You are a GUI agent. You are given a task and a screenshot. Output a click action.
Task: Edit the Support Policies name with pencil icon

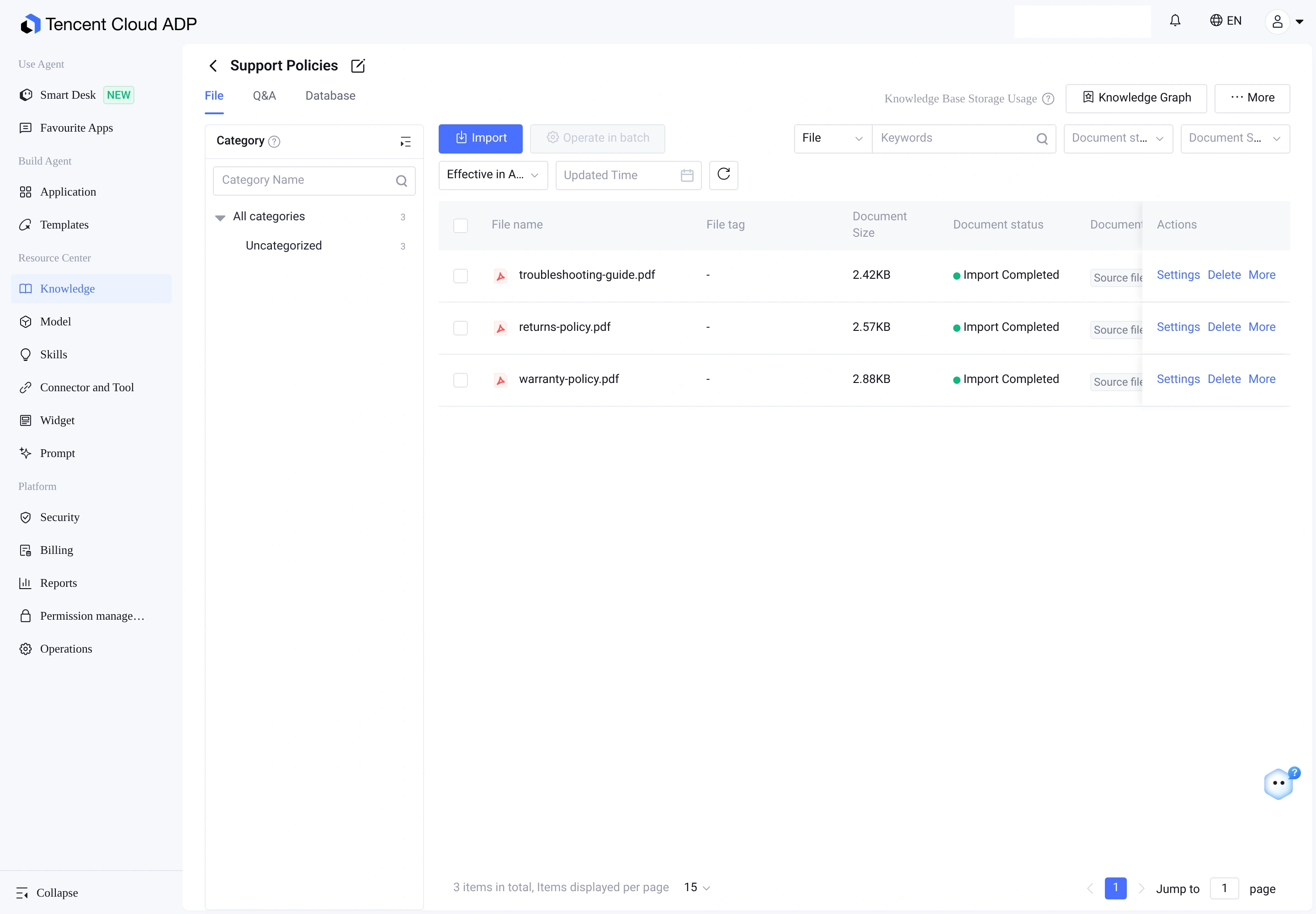pos(358,66)
